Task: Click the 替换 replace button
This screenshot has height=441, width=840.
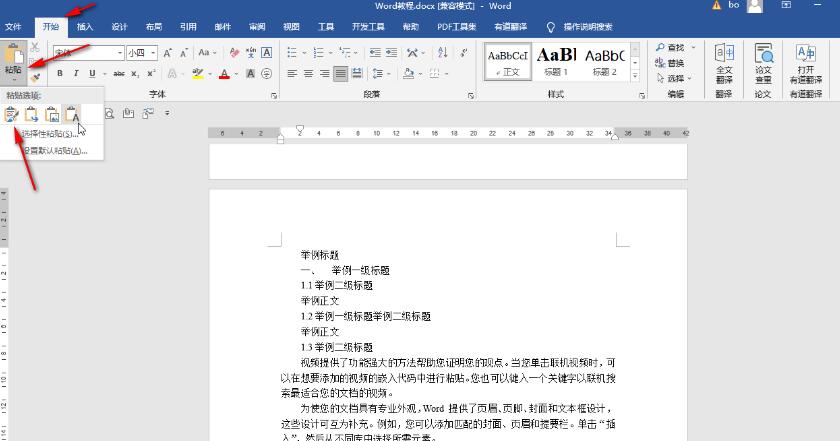Action: click(675, 62)
